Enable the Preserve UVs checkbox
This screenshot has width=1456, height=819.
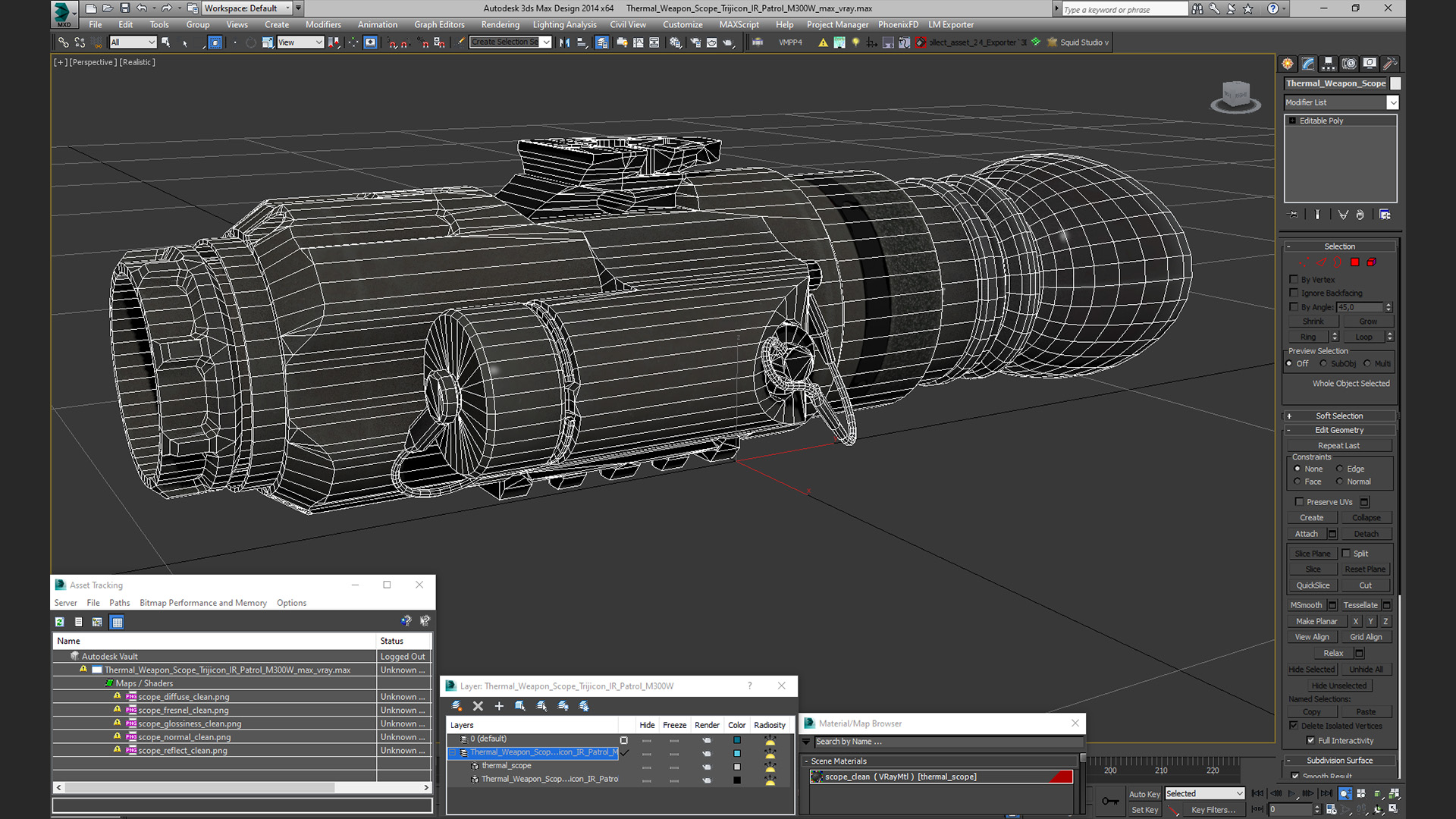click(x=1299, y=501)
